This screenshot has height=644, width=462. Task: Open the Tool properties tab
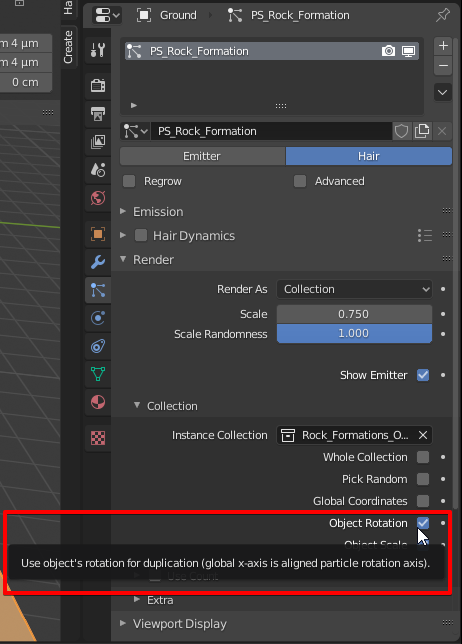click(98, 50)
